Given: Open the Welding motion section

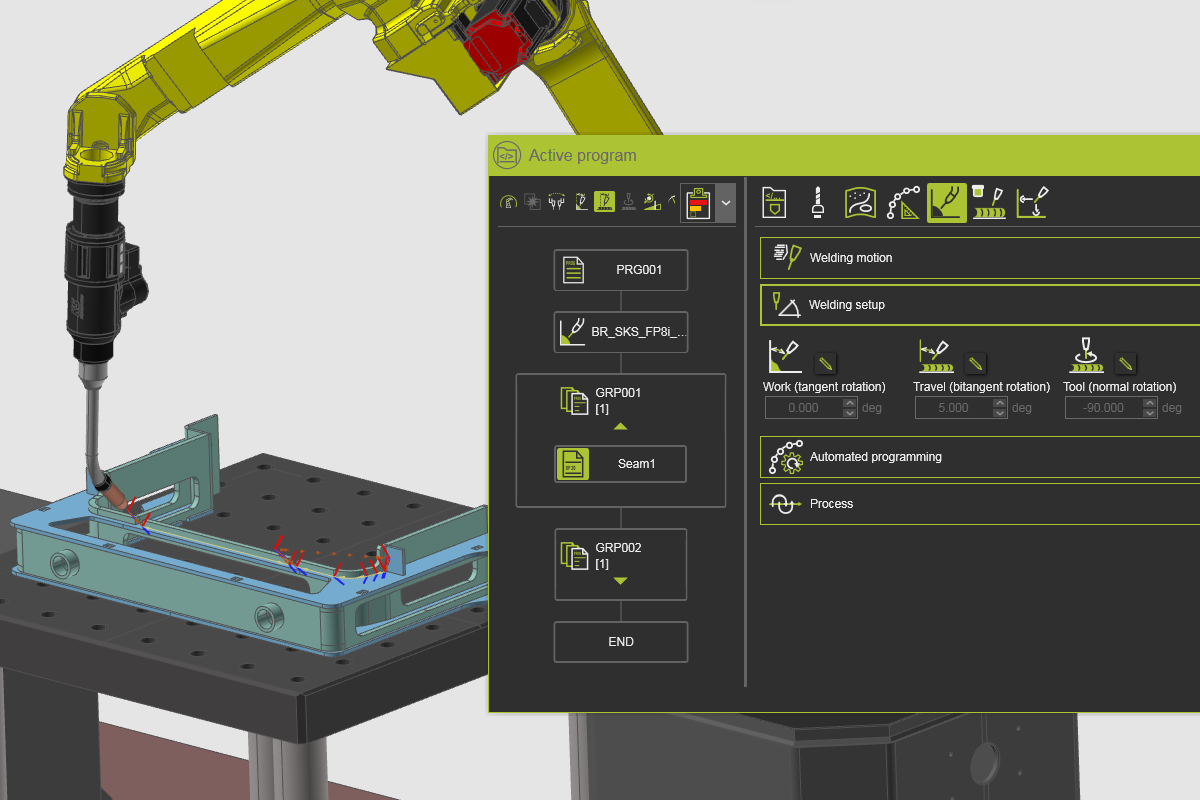Looking at the screenshot, I should (x=850, y=258).
